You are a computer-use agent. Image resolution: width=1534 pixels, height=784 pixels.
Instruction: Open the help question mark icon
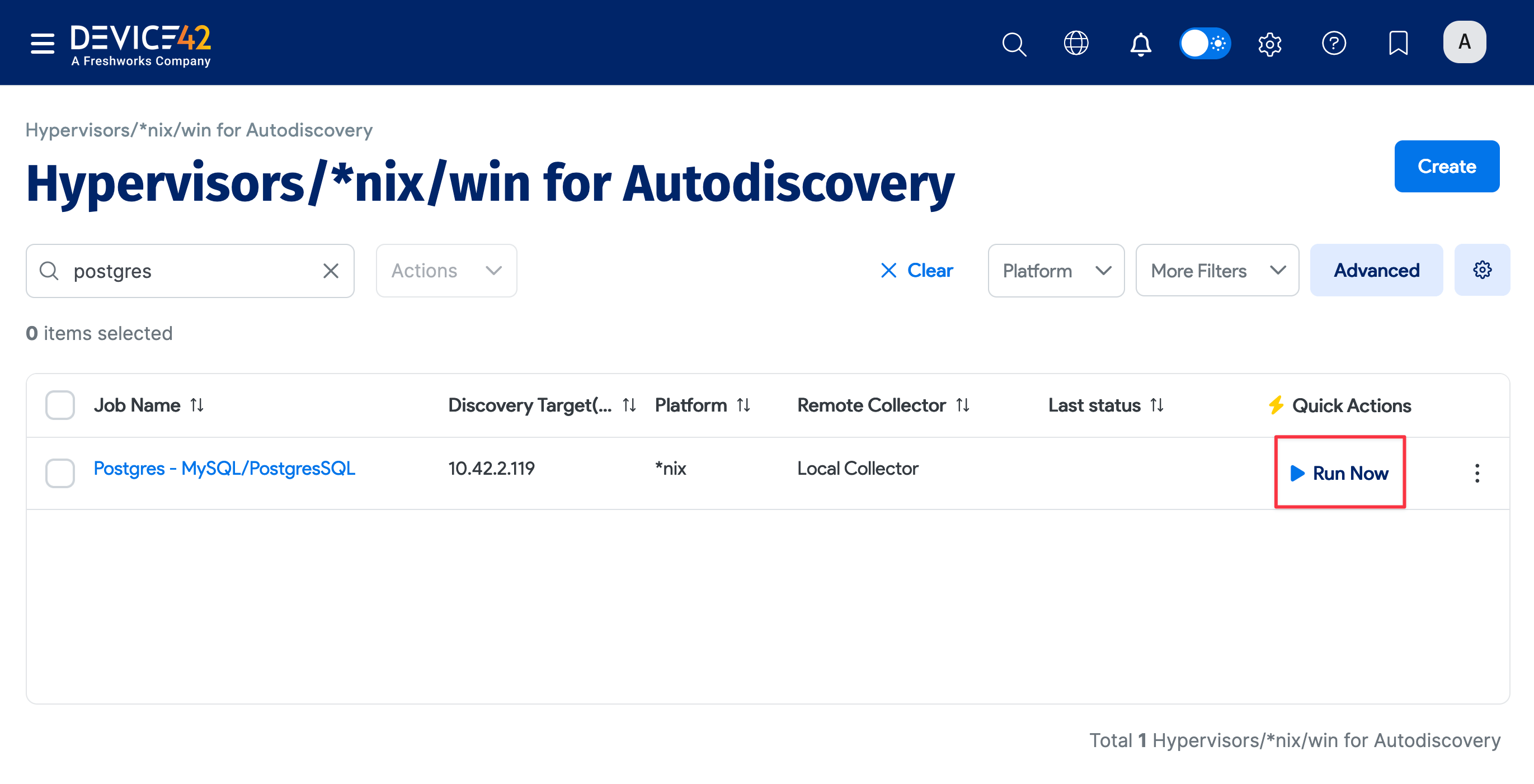point(1334,44)
